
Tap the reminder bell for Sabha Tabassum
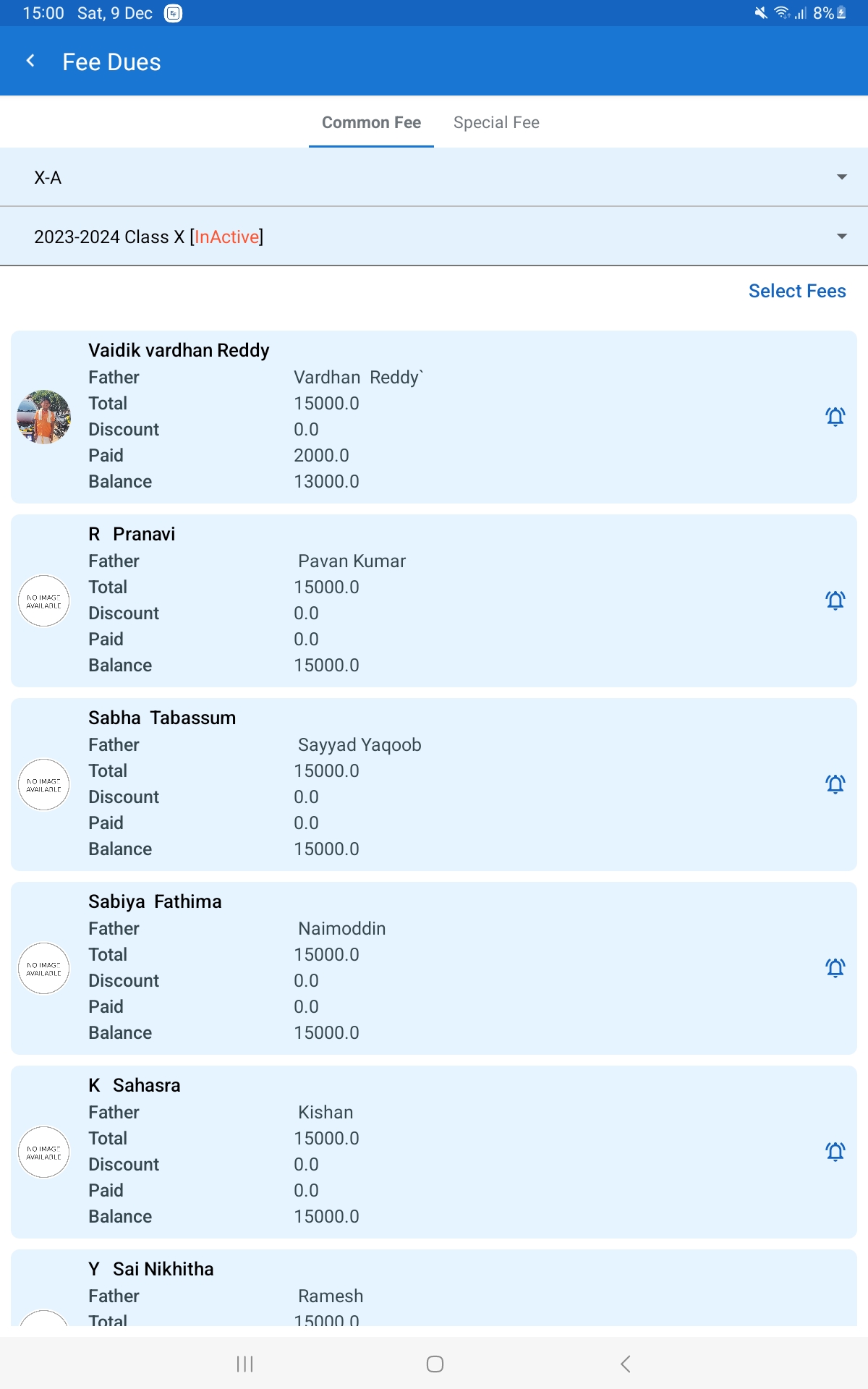pos(835,784)
